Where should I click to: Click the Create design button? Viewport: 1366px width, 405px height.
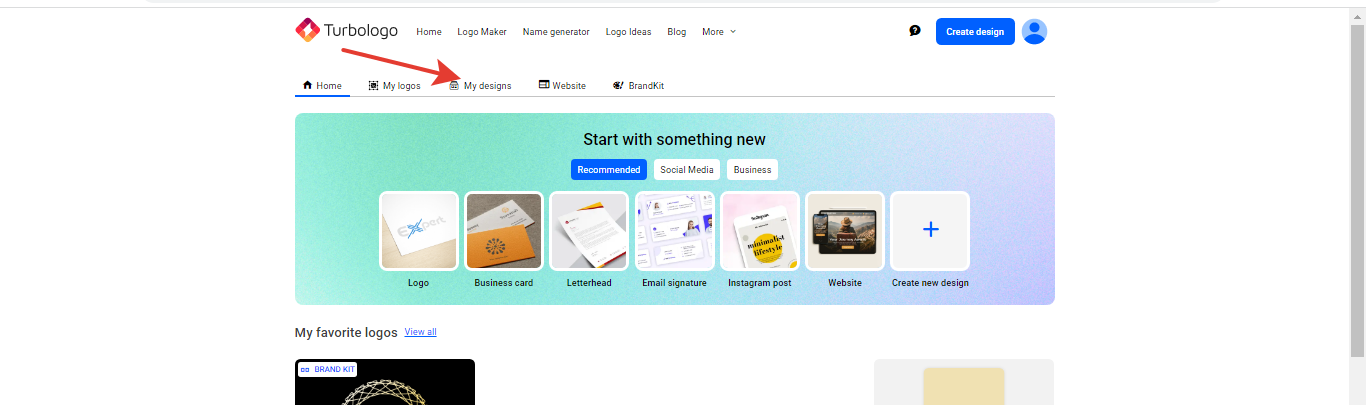click(x=975, y=32)
